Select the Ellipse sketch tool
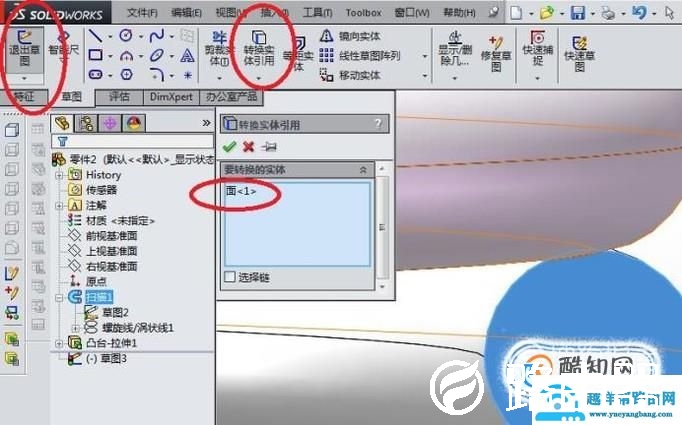This screenshot has width=682, height=425. [x=156, y=55]
